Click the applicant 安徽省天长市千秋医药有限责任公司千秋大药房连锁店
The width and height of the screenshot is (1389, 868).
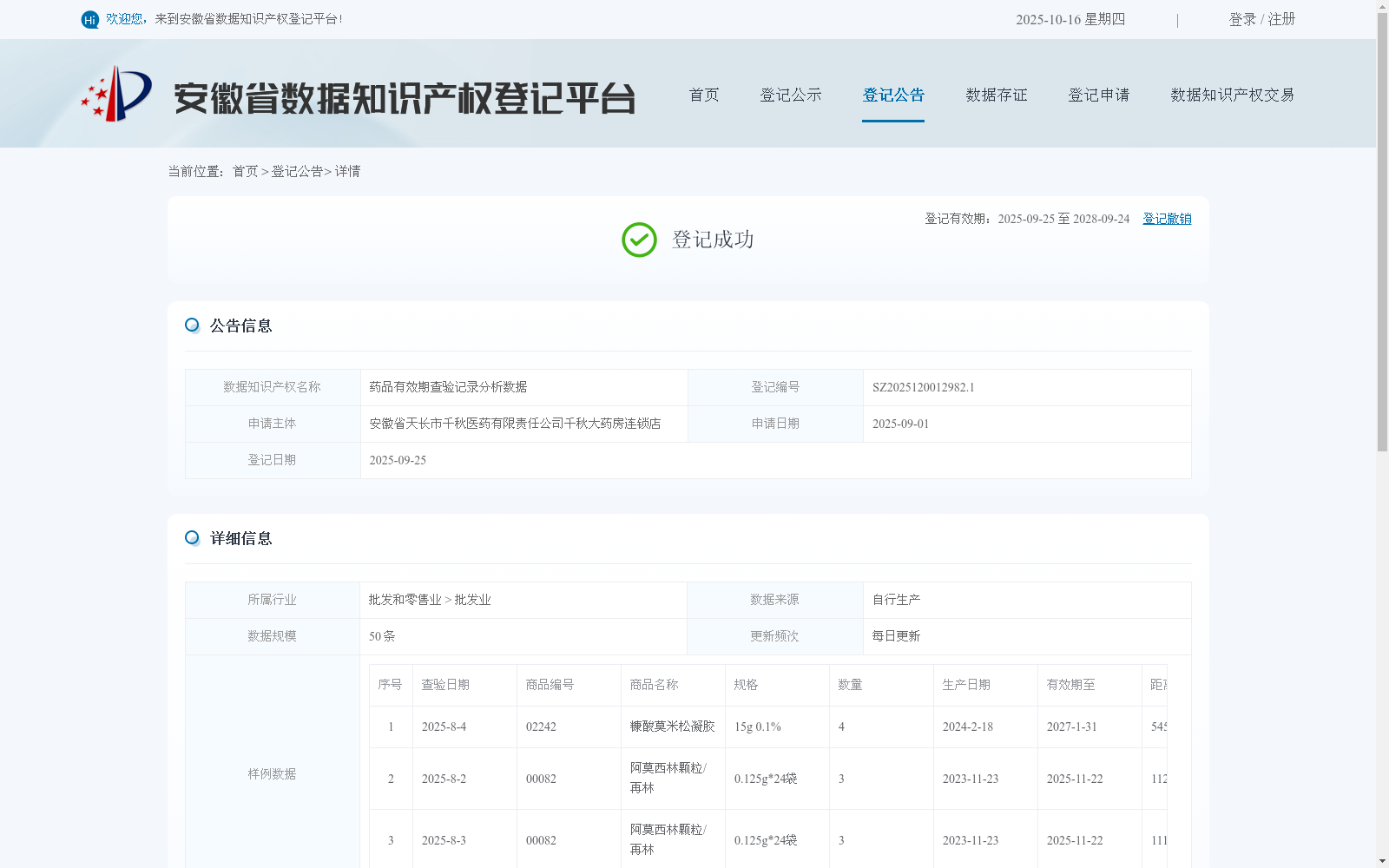pyautogui.click(x=515, y=424)
